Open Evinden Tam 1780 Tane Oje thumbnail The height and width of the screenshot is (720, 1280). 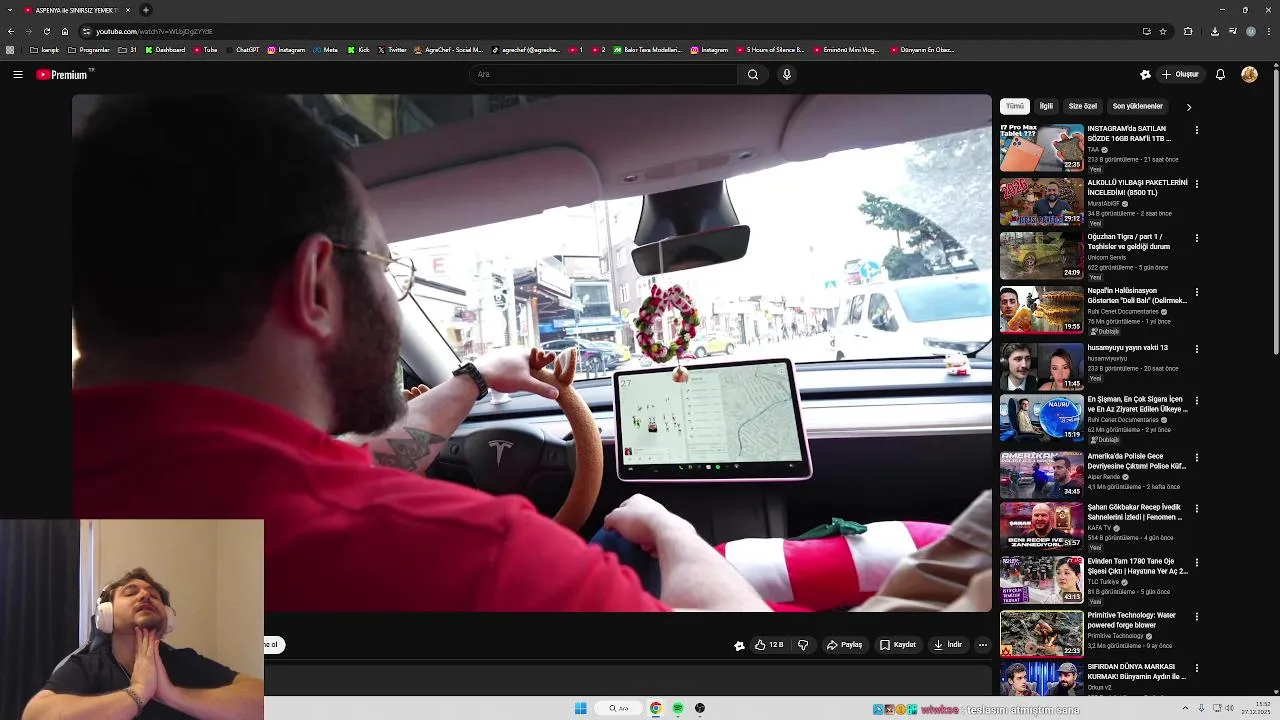click(1041, 579)
